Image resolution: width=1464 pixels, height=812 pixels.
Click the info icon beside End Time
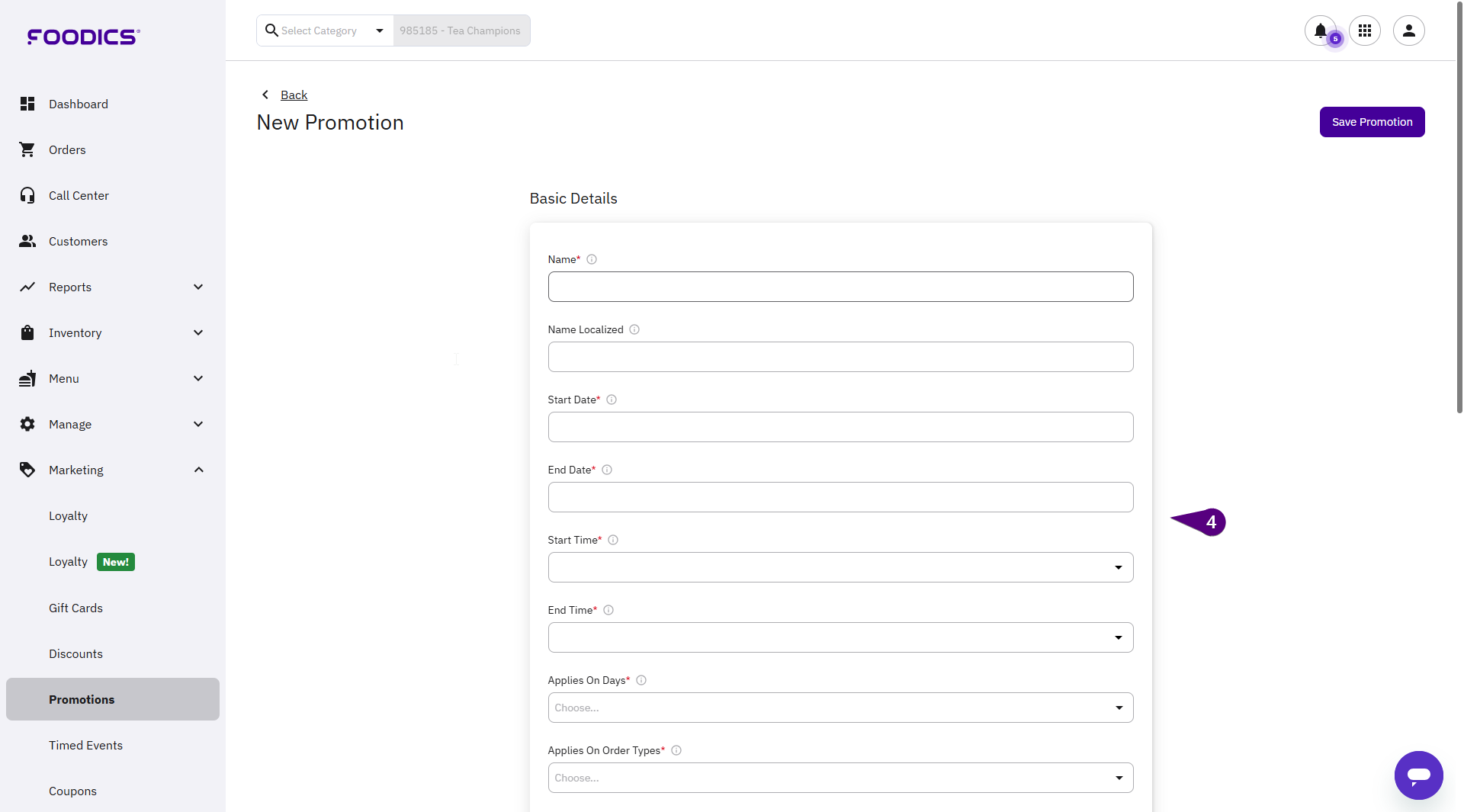point(608,610)
